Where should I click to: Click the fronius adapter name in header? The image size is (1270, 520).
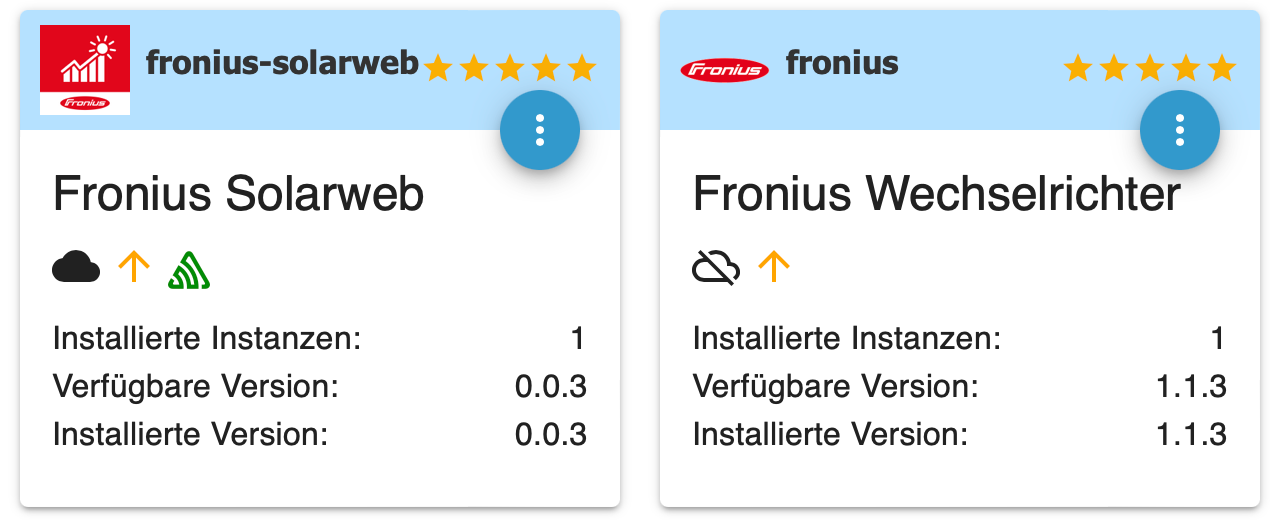tap(842, 63)
